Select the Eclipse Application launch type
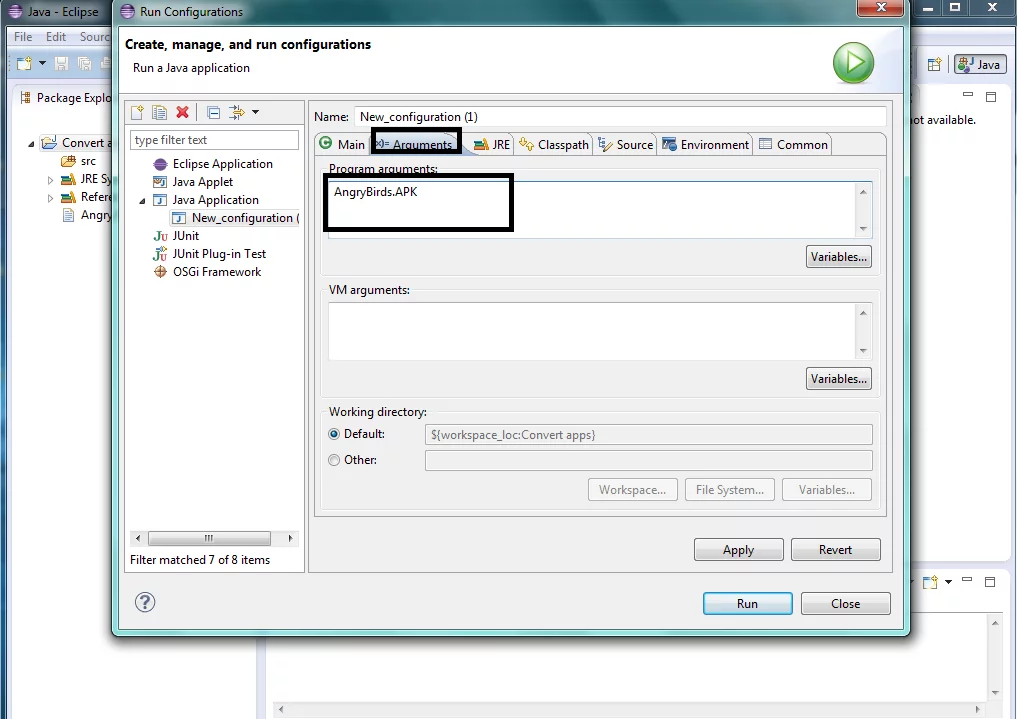 (222, 164)
